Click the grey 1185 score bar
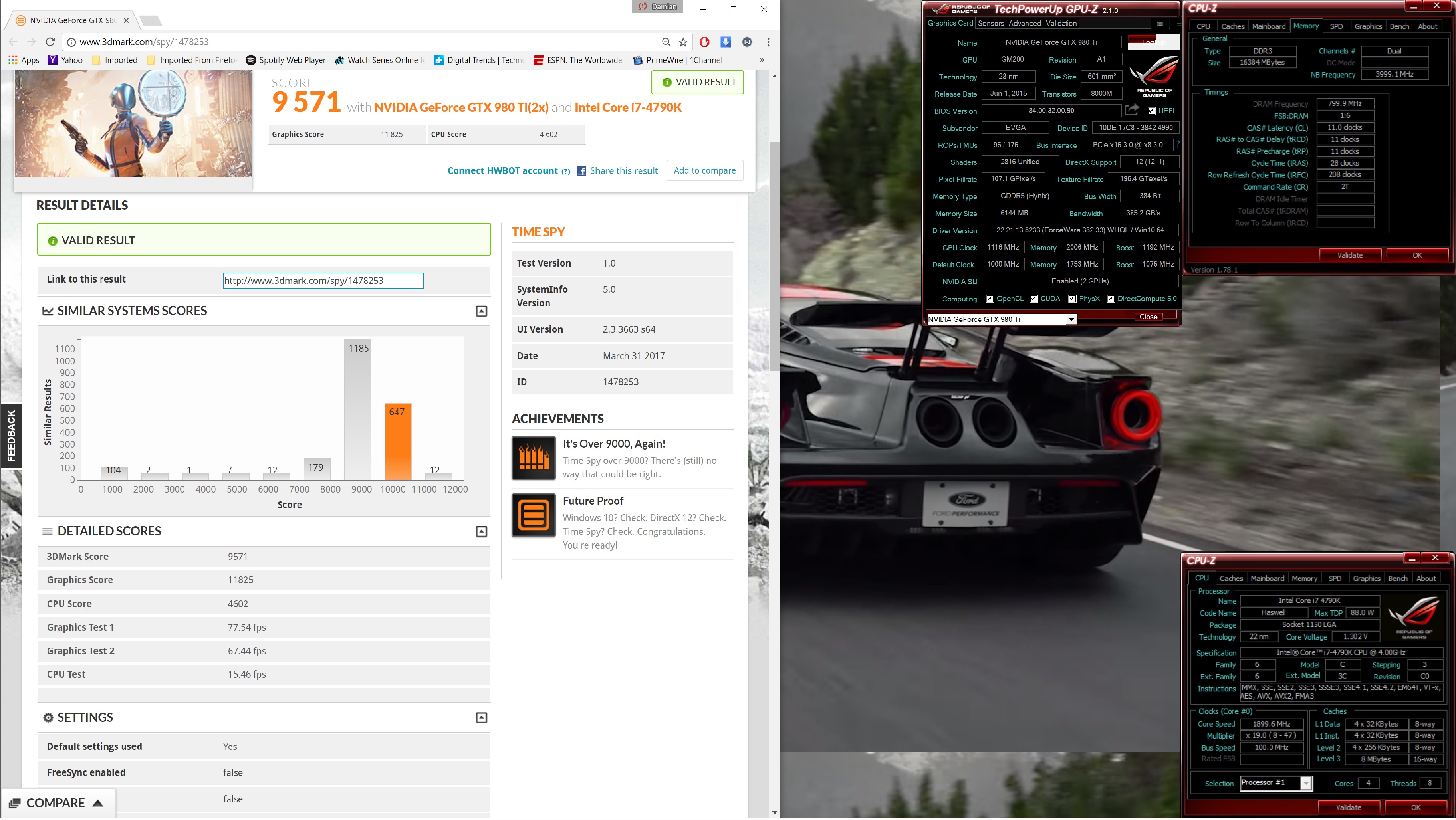Image resolution: width=1456 pixels, height=820 pixels. 357,410
